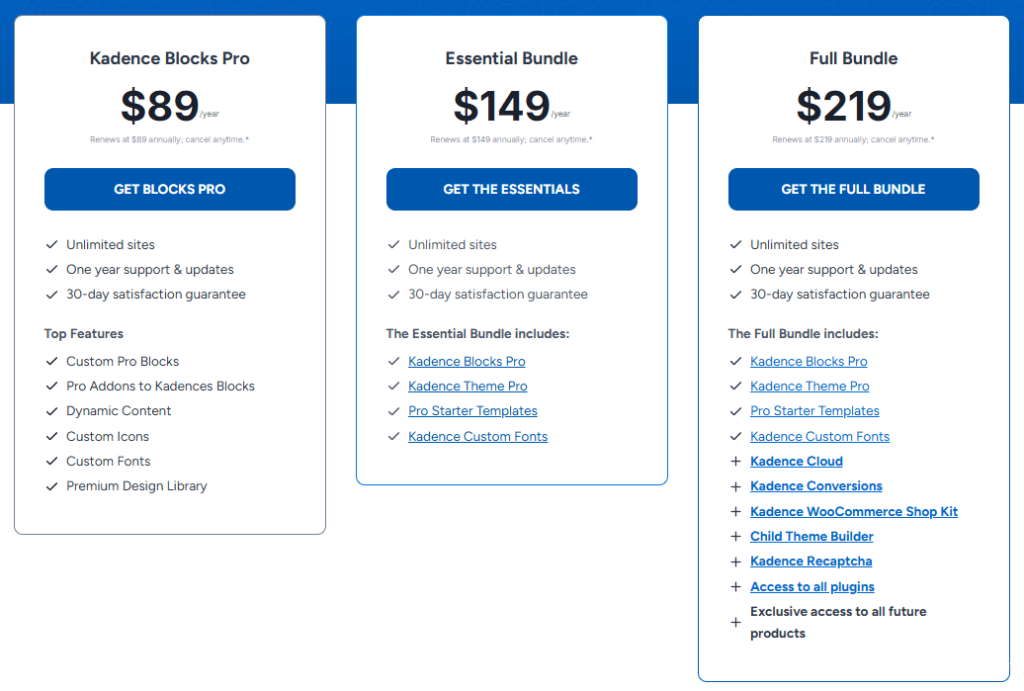Open the Kadence WooCommerce Shop Kit link
1024x691 pixels.
click(x=853, y=512)
